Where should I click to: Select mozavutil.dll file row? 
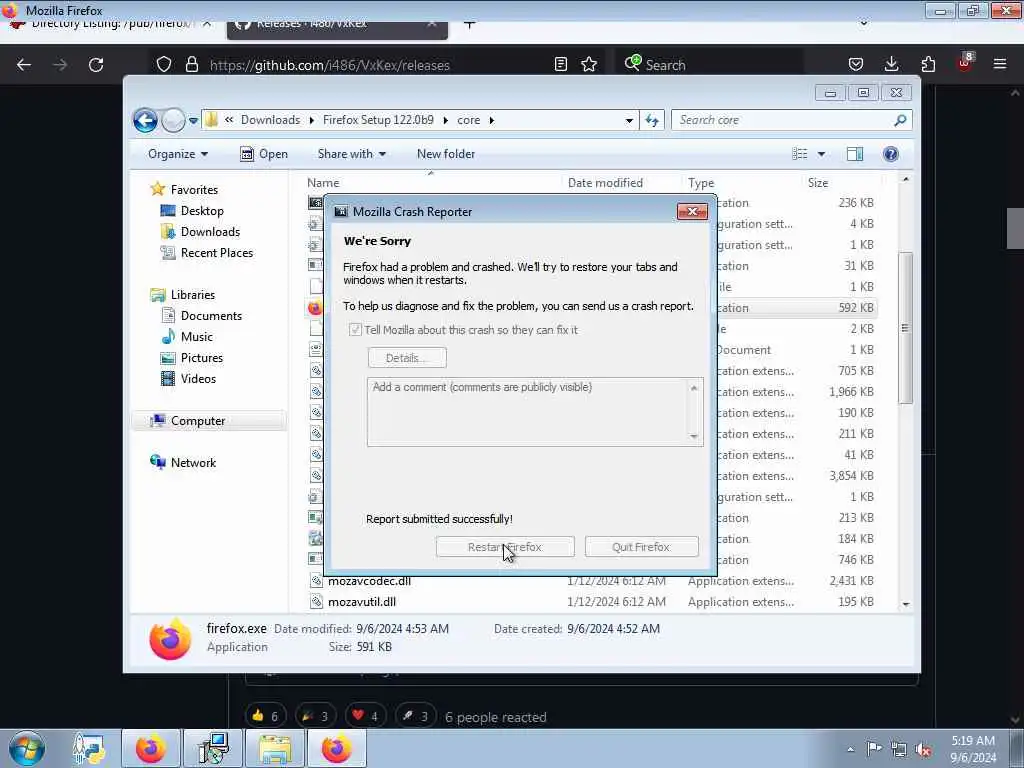click(591, 602)
